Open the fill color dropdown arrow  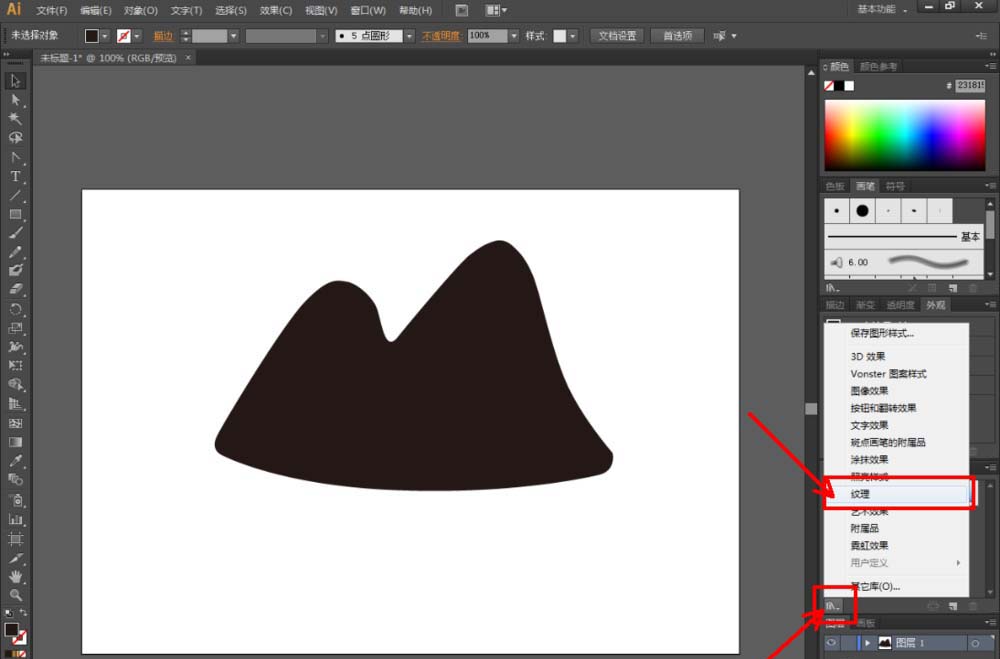[x=104, y=36]
